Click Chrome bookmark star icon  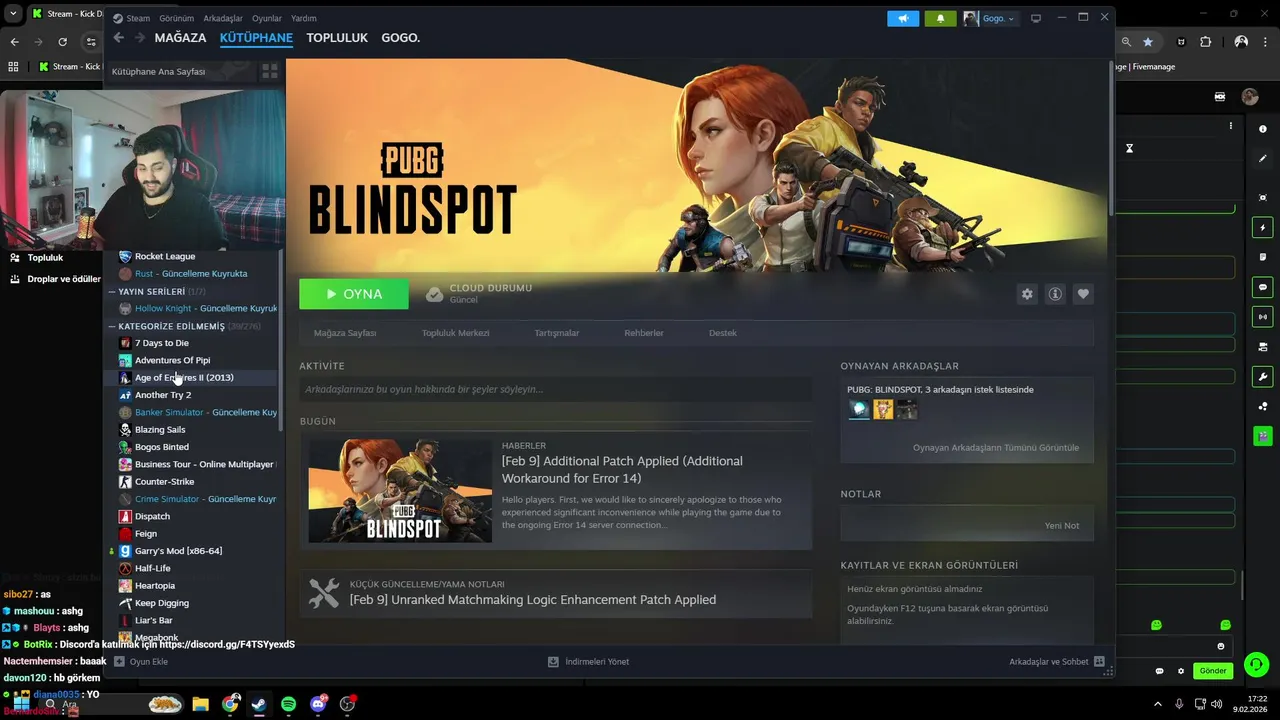pos(1148,42)
